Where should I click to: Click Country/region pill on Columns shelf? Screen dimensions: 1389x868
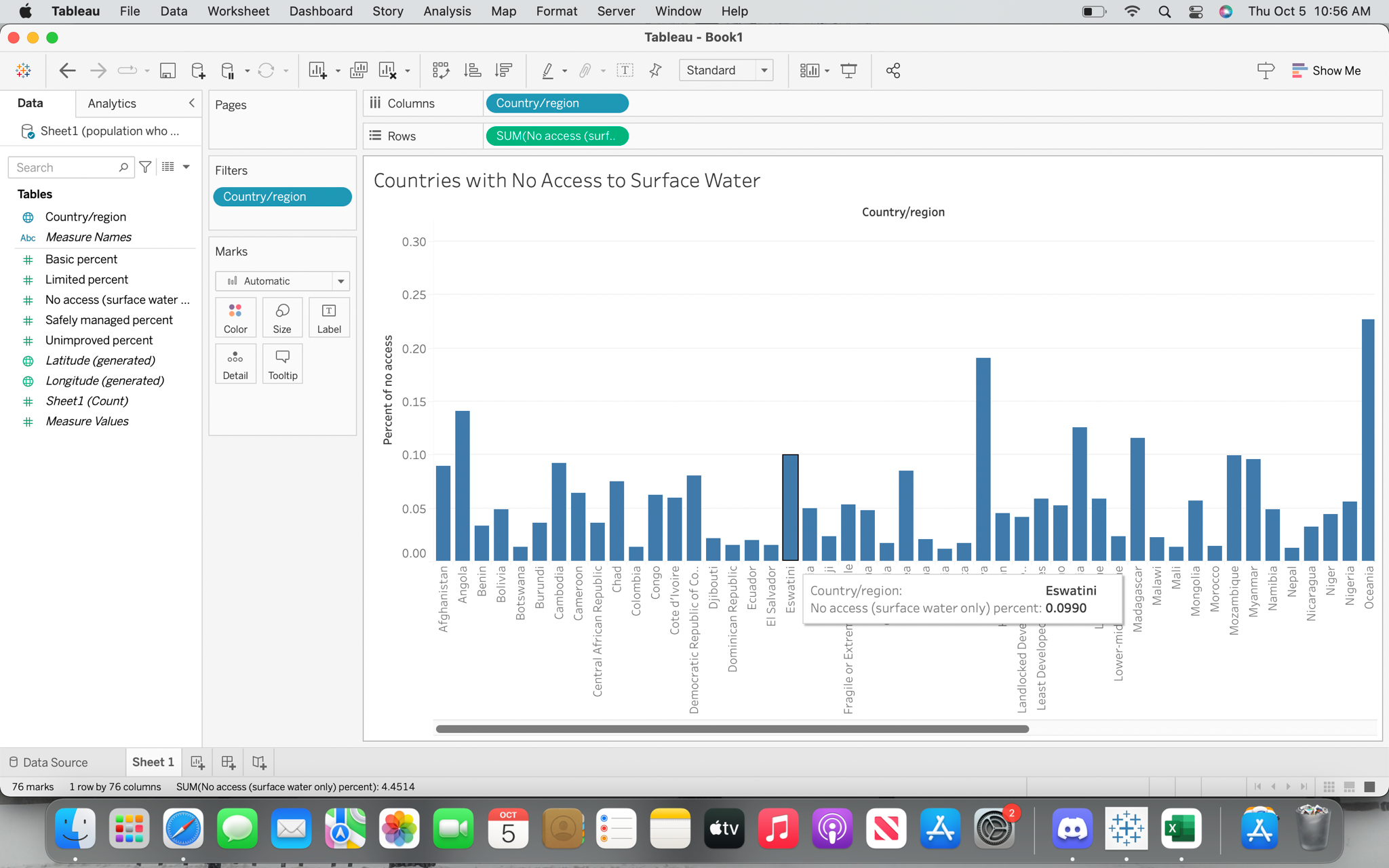tap(557, 103)
